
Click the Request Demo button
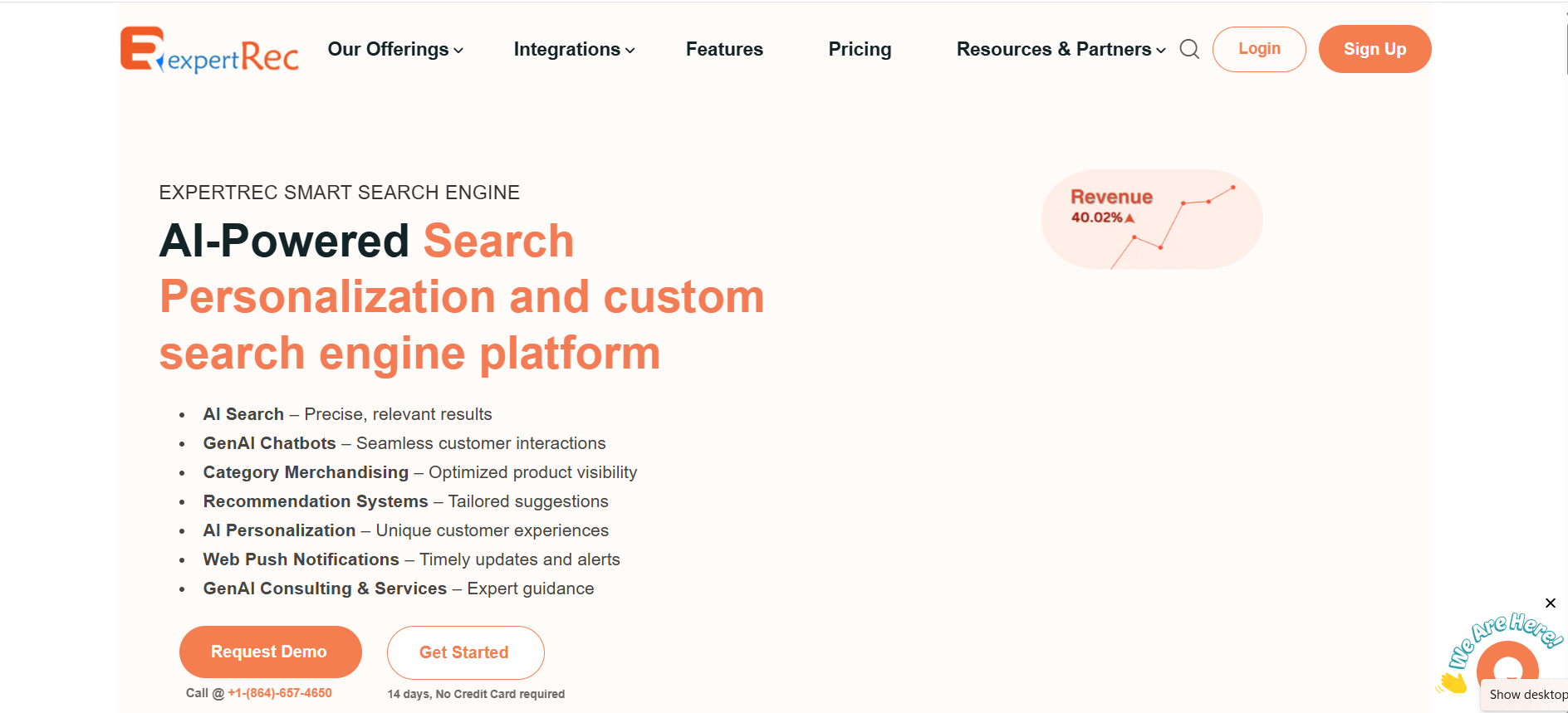click(x=270, y=652)
